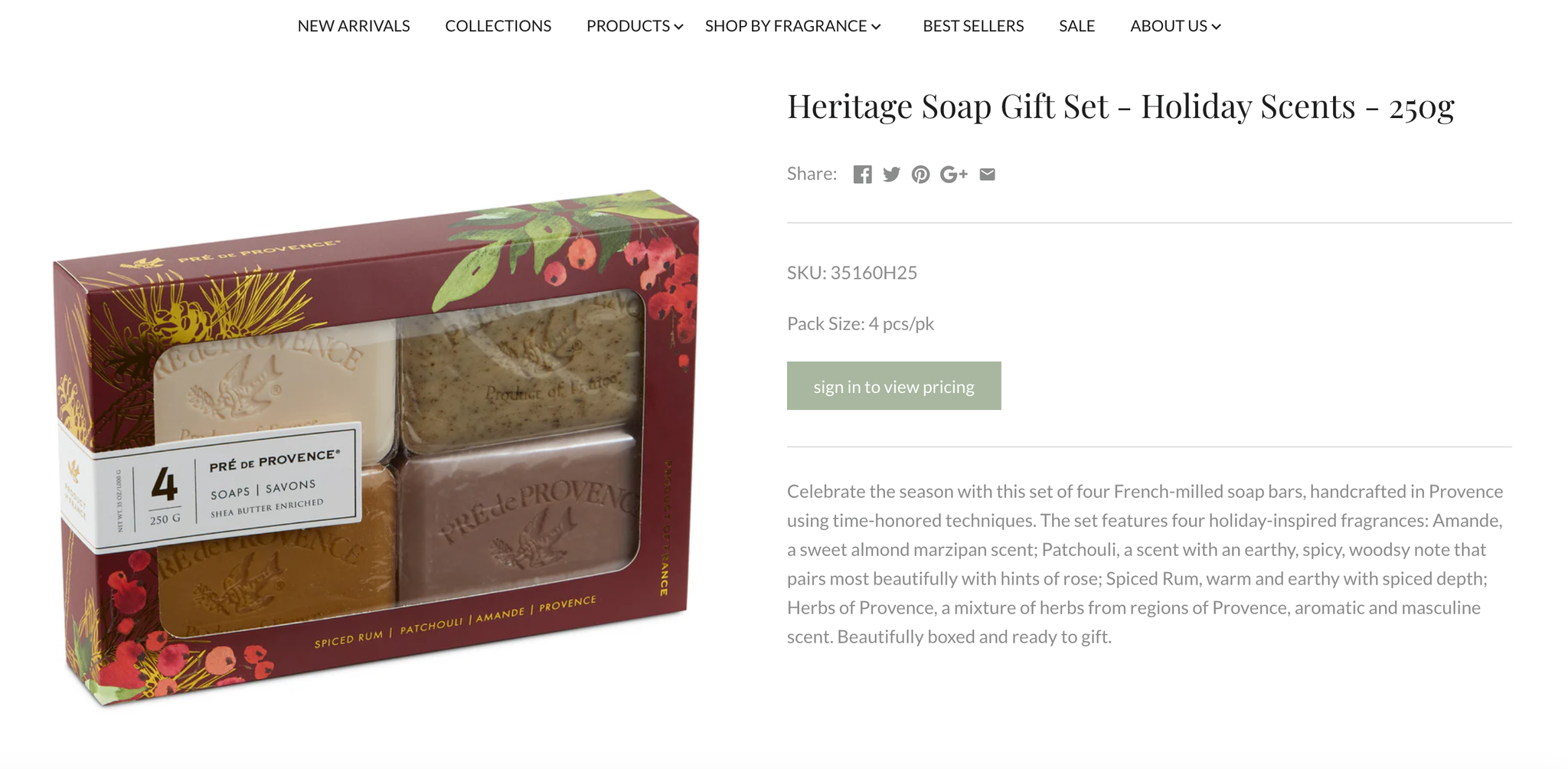The image size is (1568, 769).
Task: Expand the About Us chevron
Action: click(1216, 27)
